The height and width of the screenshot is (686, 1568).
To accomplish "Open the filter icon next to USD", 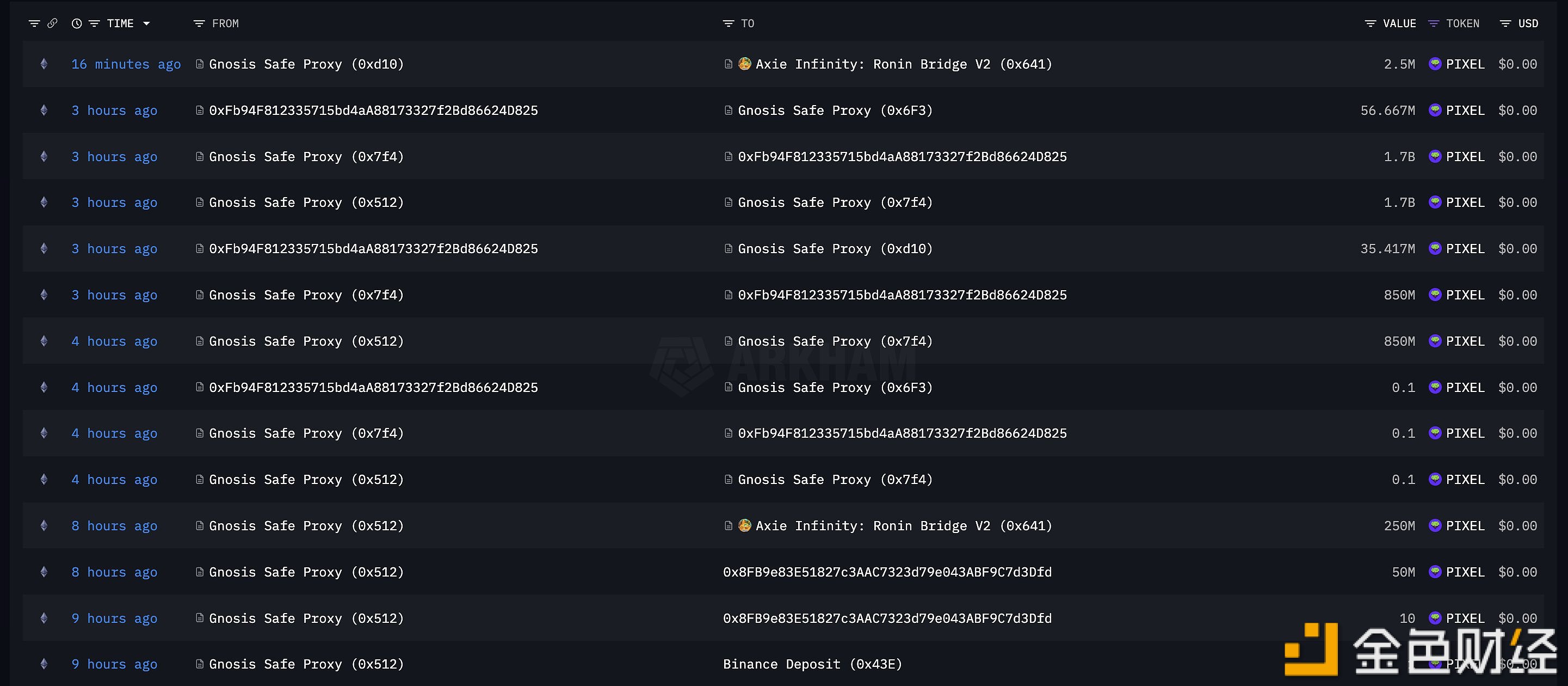I will click(1505, 24).
